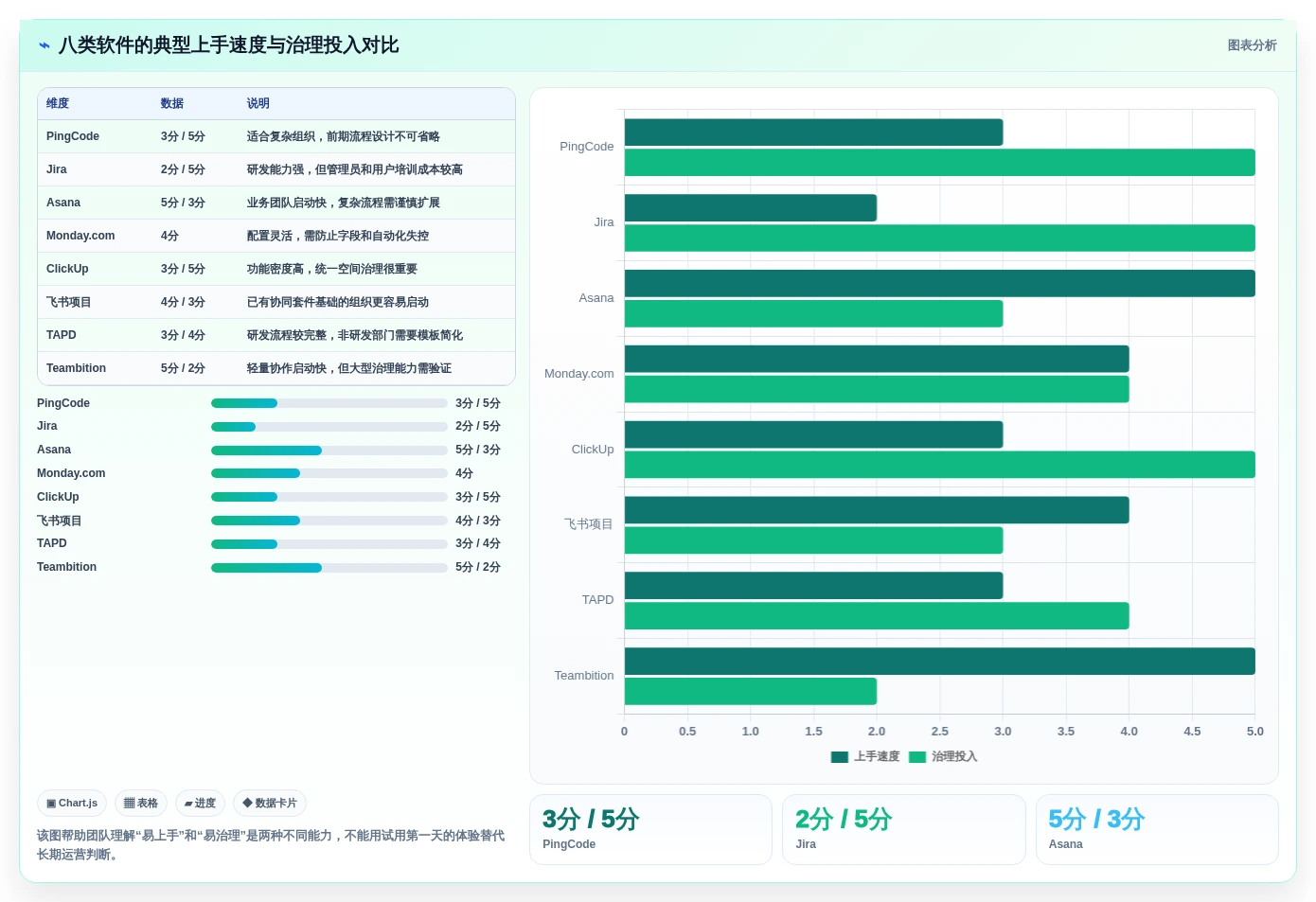Screen dimensions: 1316x902
Task: Click the 维度 column header
Action: (58, 104)
